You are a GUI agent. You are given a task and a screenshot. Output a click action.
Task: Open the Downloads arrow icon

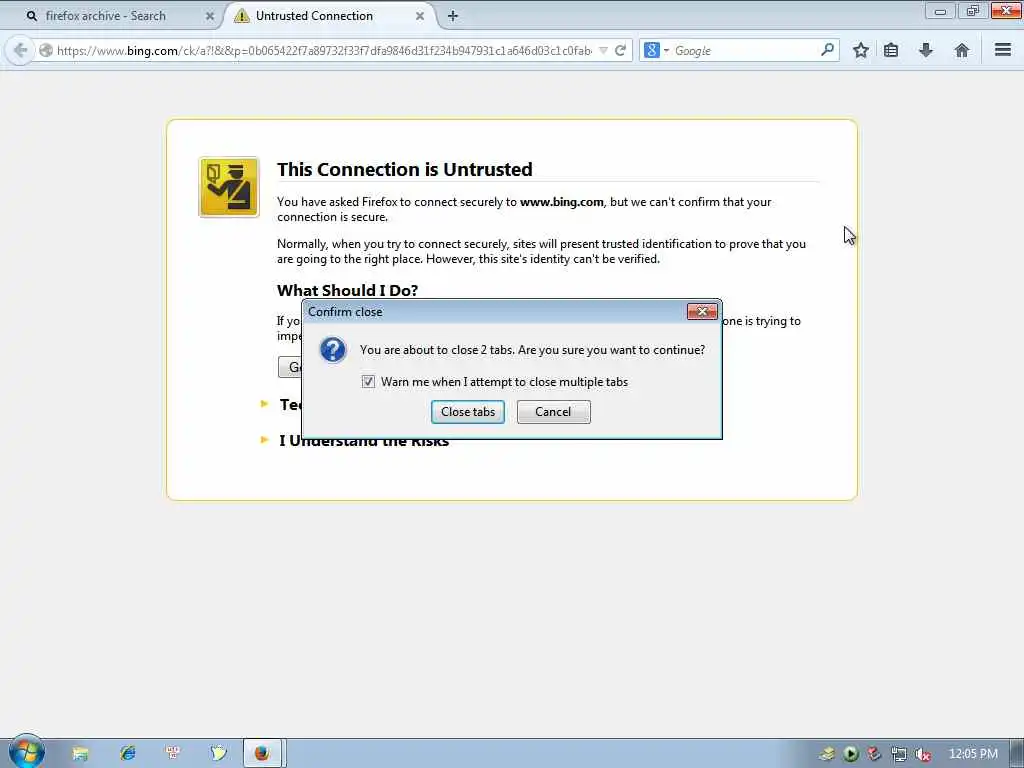coord(925,50)
